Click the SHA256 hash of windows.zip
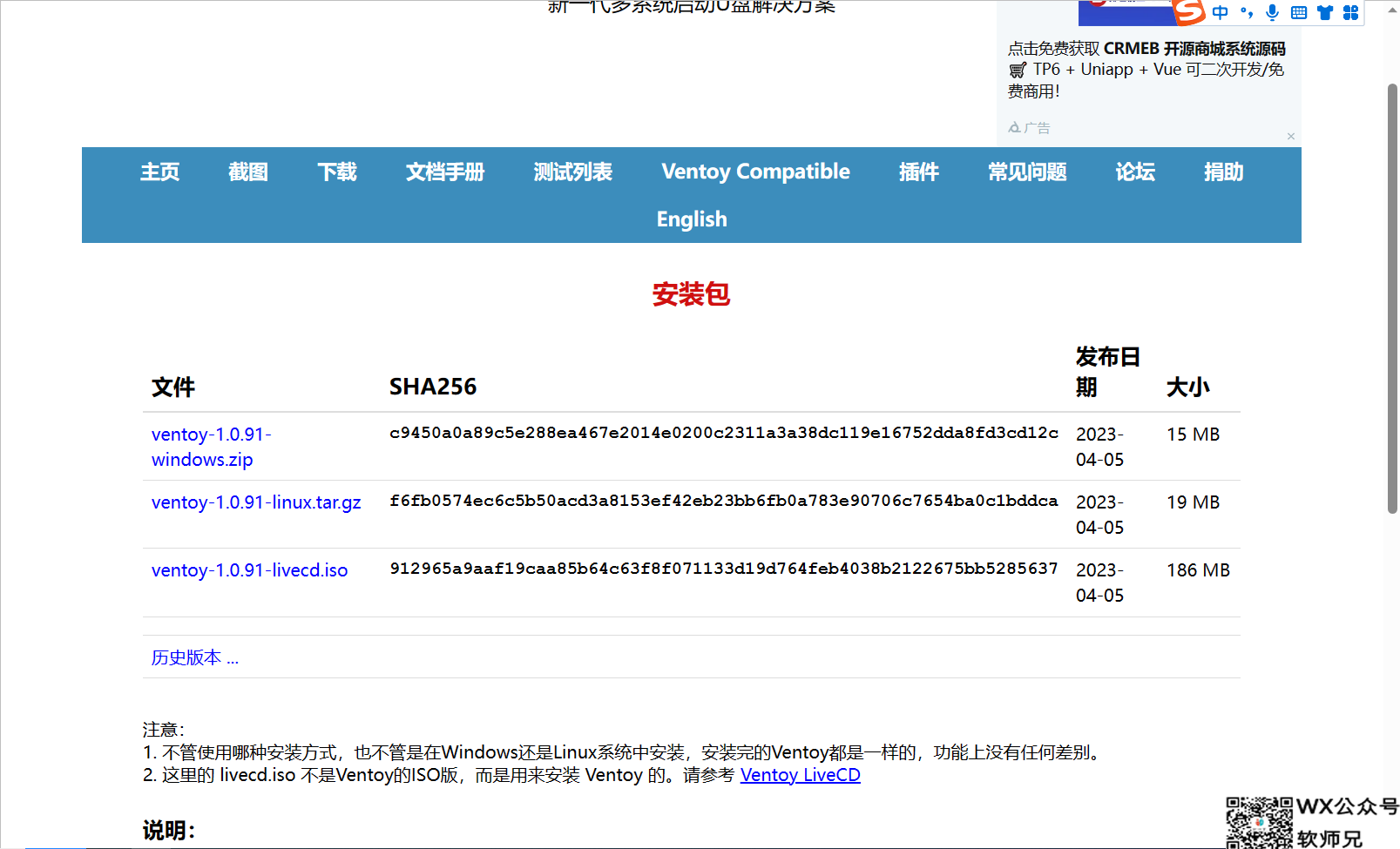The width and height of the screenshot is (1400, 849). [x=724, y=433]
